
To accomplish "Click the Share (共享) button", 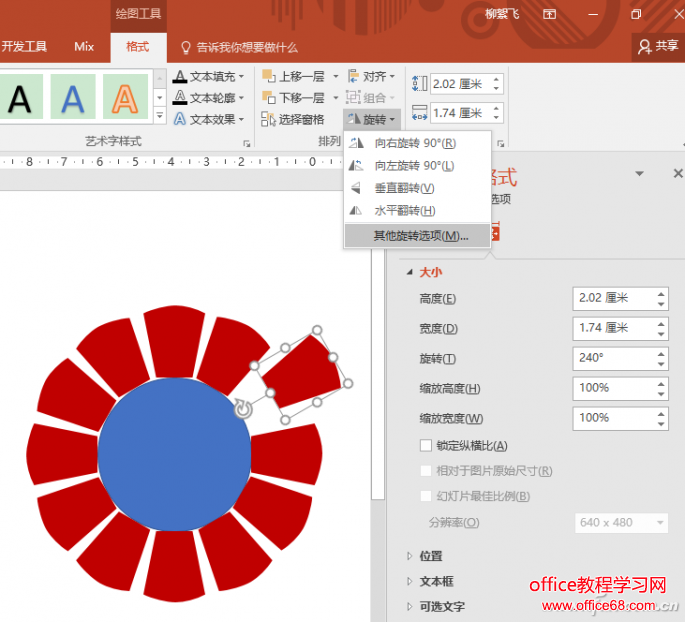I will click(658, 46).
